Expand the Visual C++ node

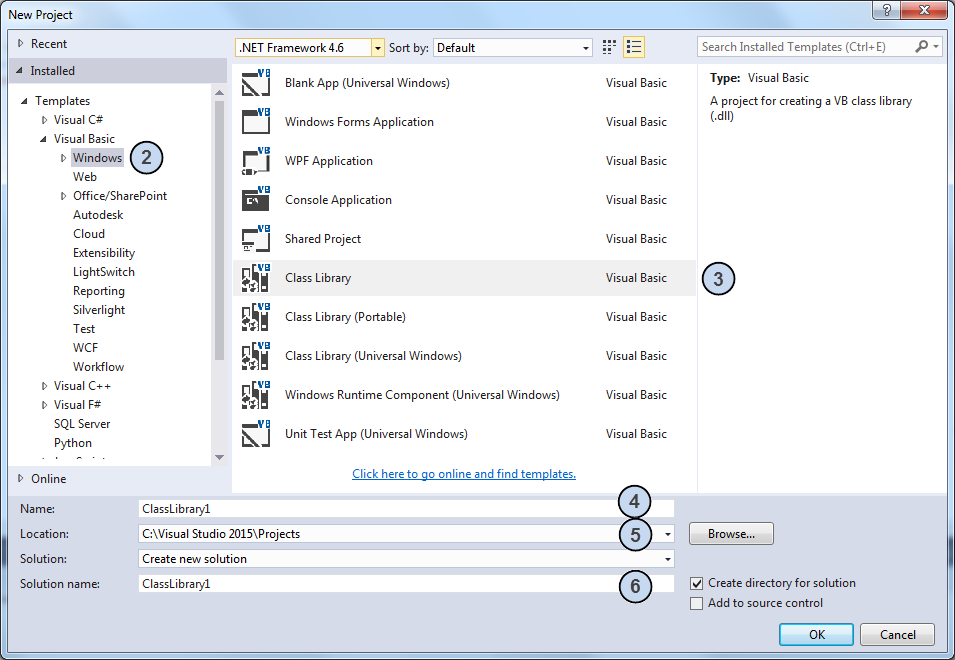click(x=44, y=386)
